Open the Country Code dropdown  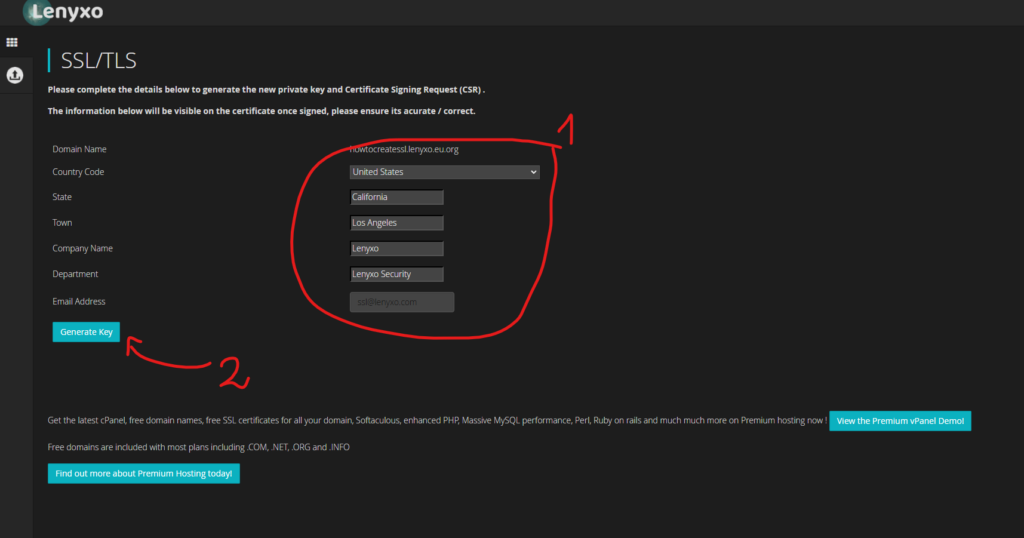pos(444,172)
